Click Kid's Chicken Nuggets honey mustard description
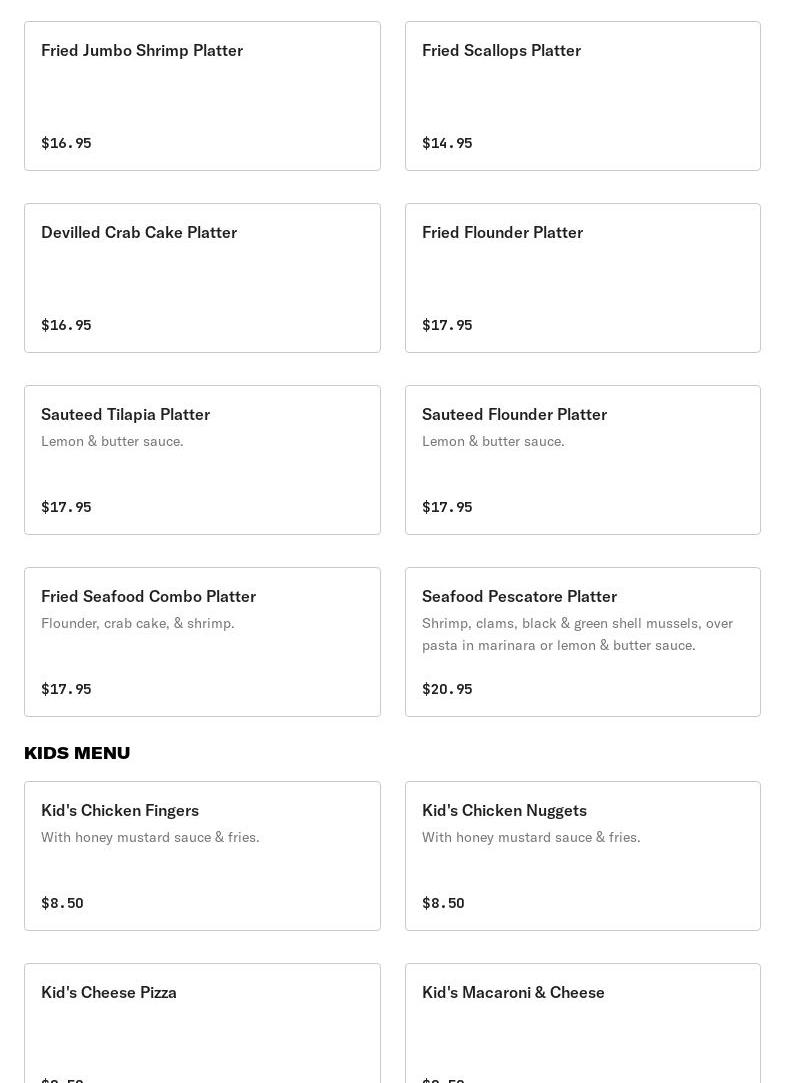785x1083 pixels. pos(531,837)
